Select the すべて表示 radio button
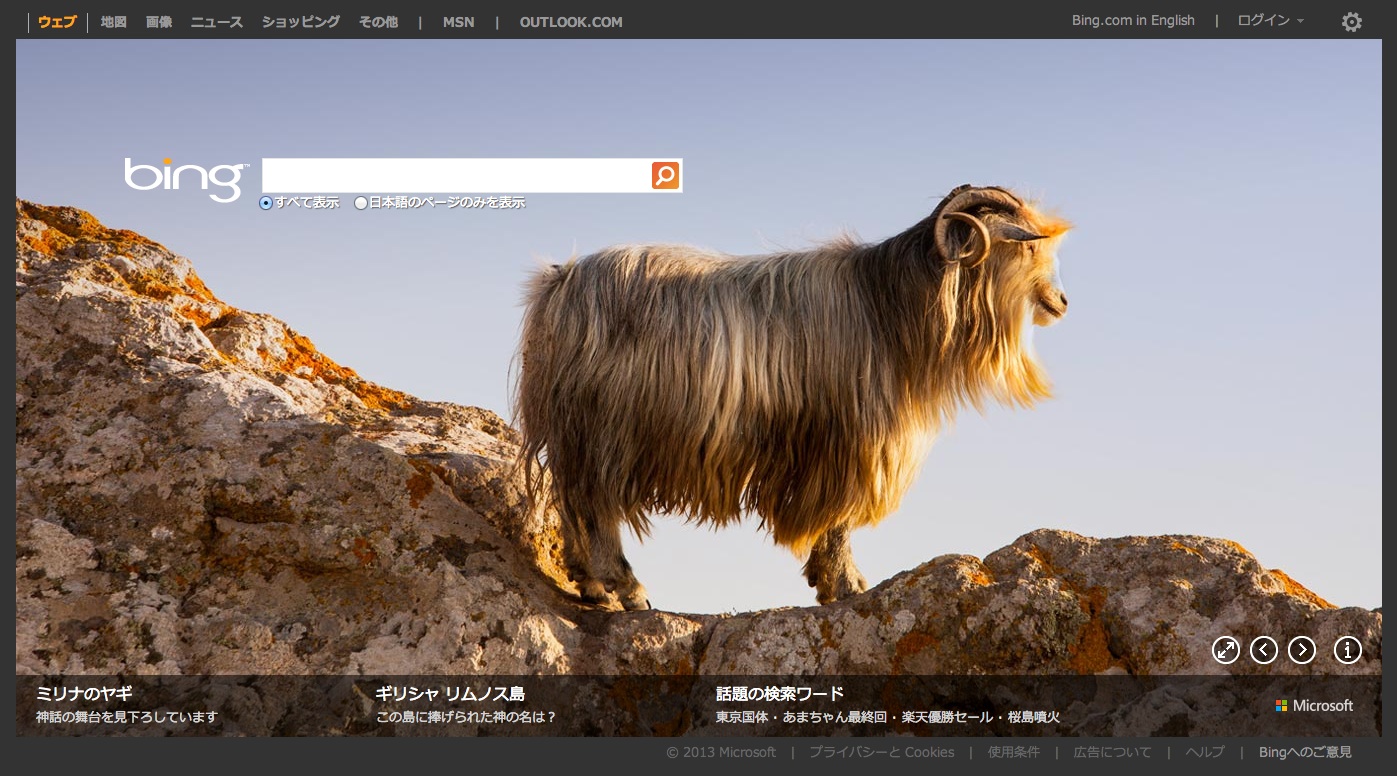Viewport: 1397px width, 776px height. click(266, 203)
